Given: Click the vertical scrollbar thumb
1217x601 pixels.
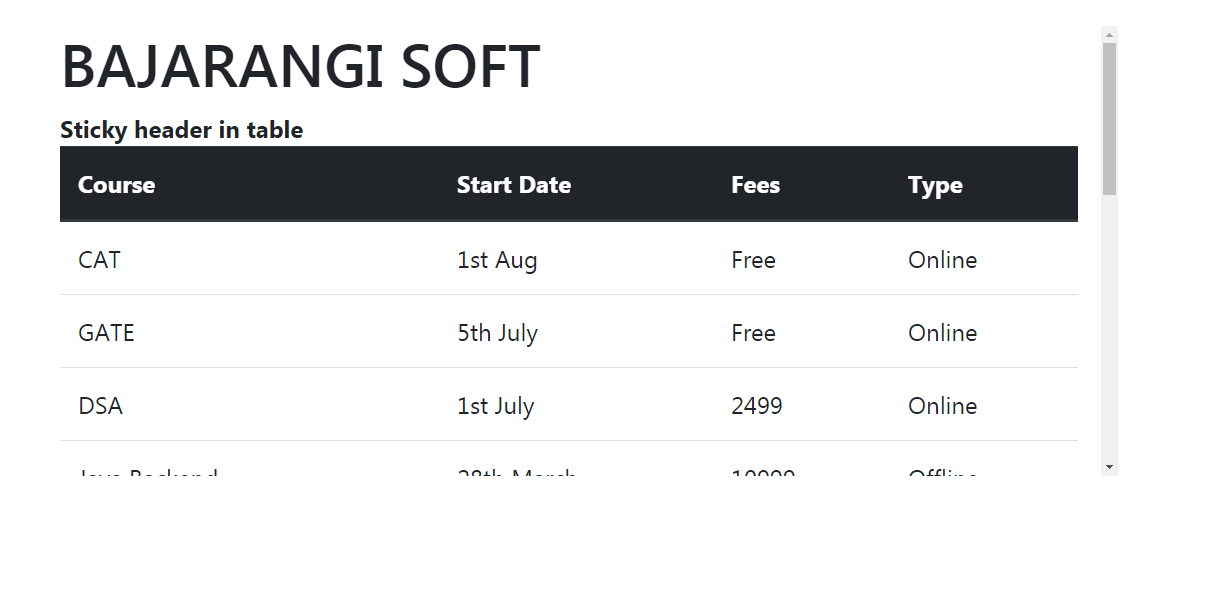Looking at the screenshot, I should click(1109, 119).
